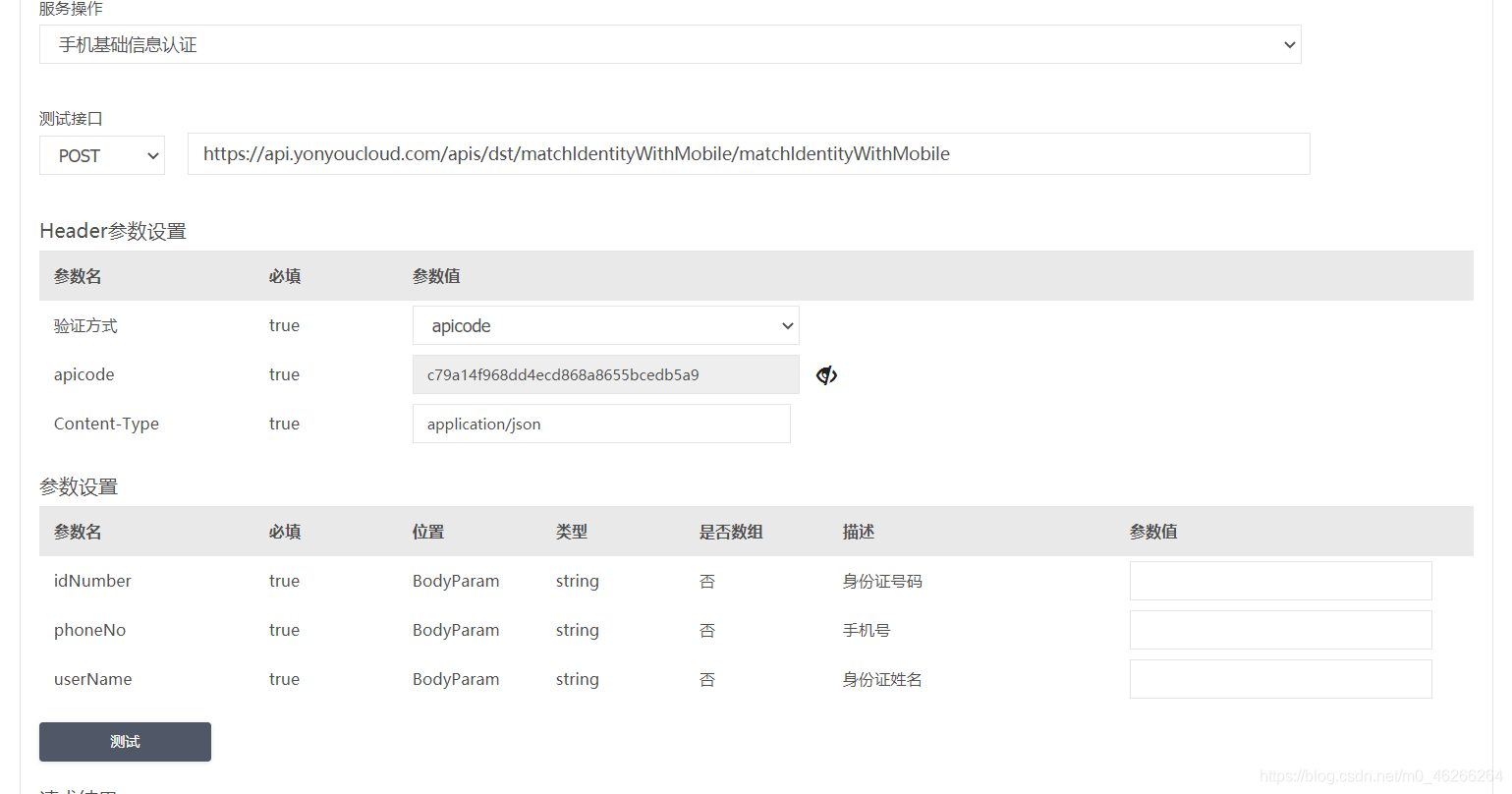Image resolution: width=1512 pixels, height=794 pixels.
Task: Click the '参数值' header in Header table
Action: [x=436, y=276]
